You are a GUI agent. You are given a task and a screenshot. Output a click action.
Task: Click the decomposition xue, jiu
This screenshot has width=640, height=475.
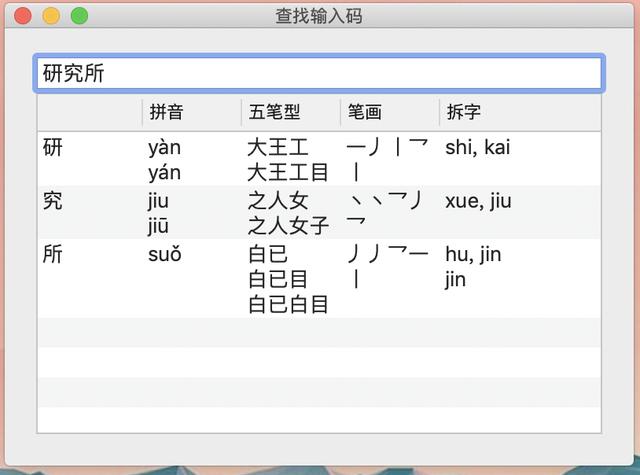(x=478, y=201)
